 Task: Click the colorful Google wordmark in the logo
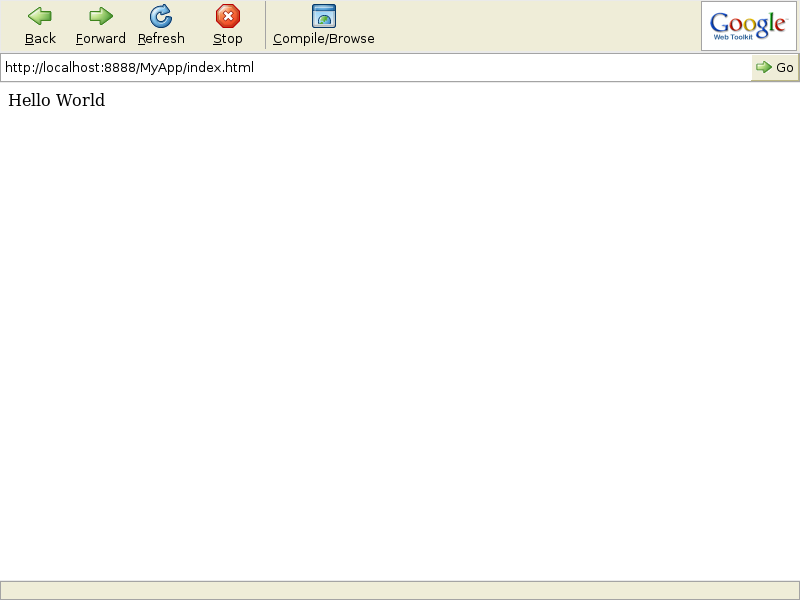pos(748,23)
